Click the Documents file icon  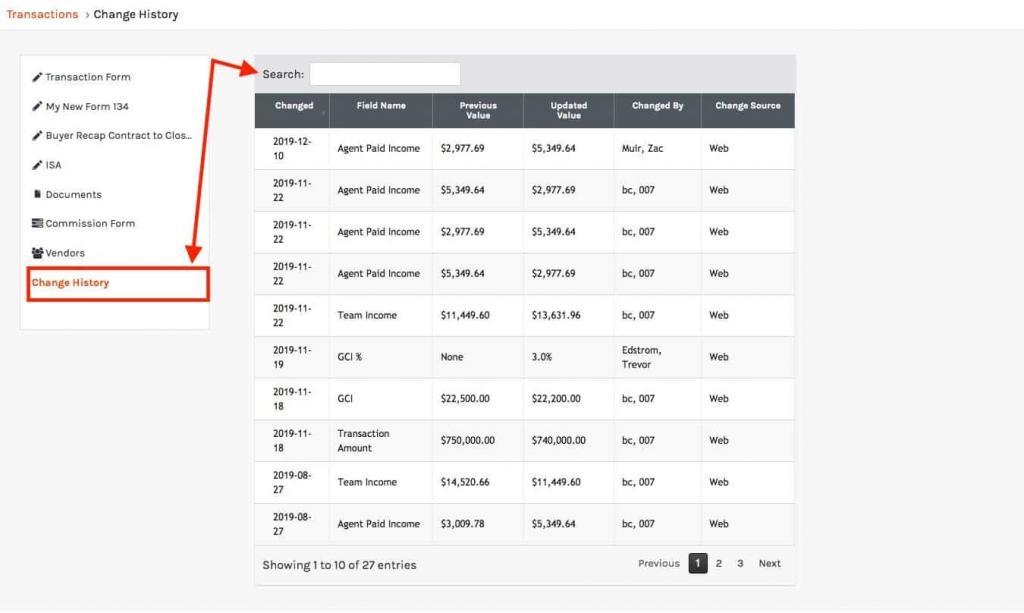tap(37, 194)
